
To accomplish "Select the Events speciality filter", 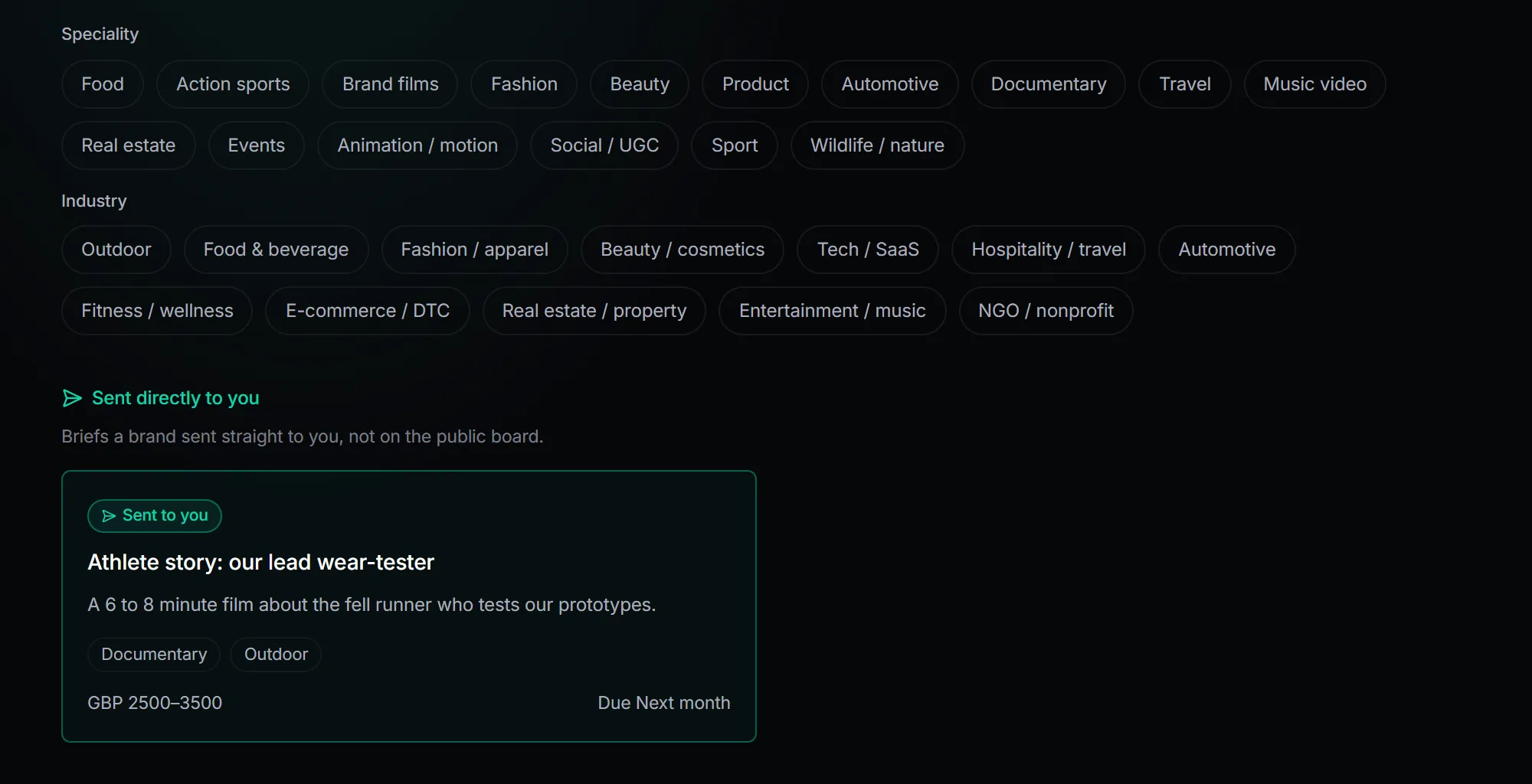I will [256, 145].
